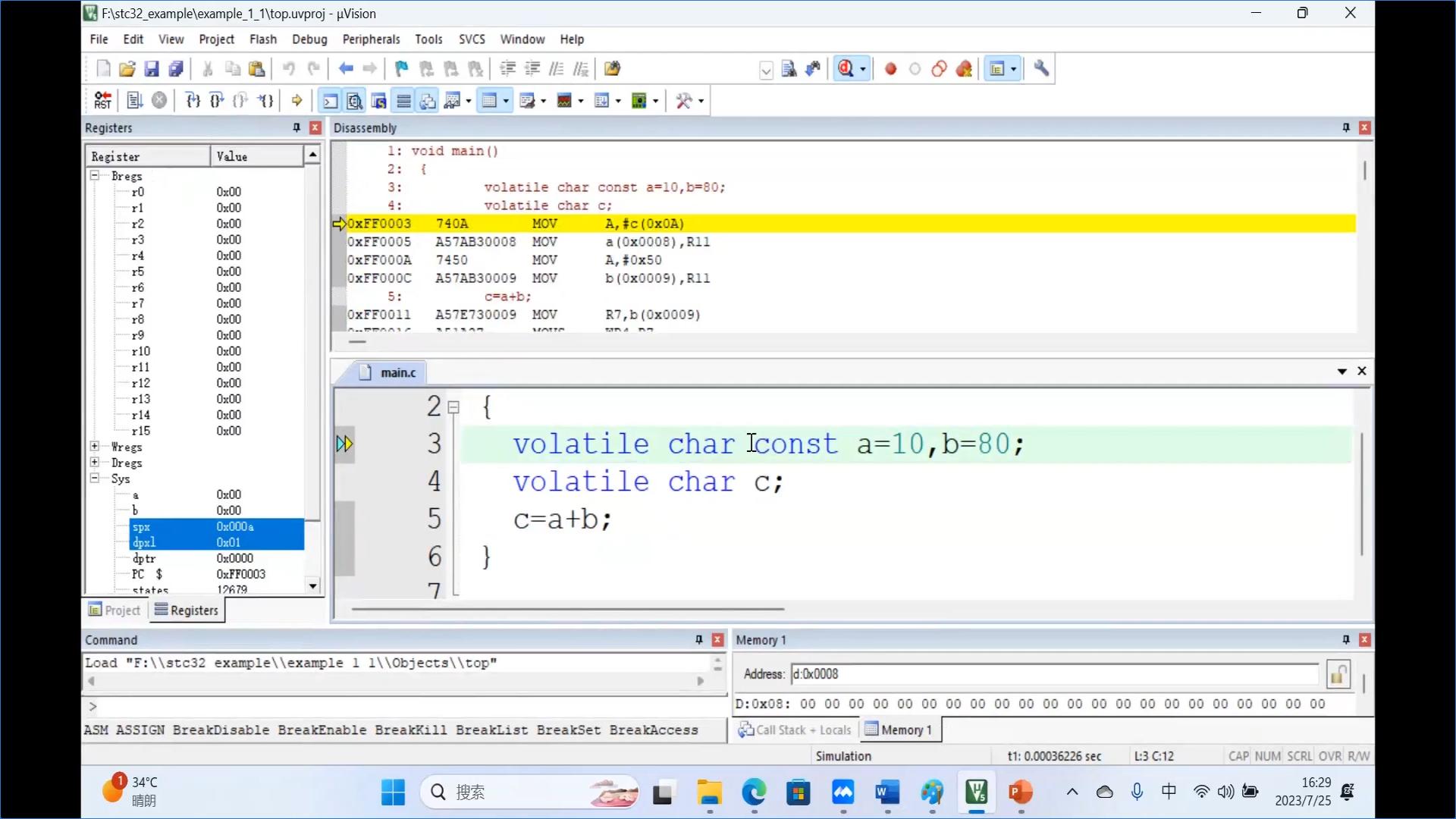Expand the Wregs register group
Image resolution: width=1456 pixels, height=819 pixels.
[95, 446]
